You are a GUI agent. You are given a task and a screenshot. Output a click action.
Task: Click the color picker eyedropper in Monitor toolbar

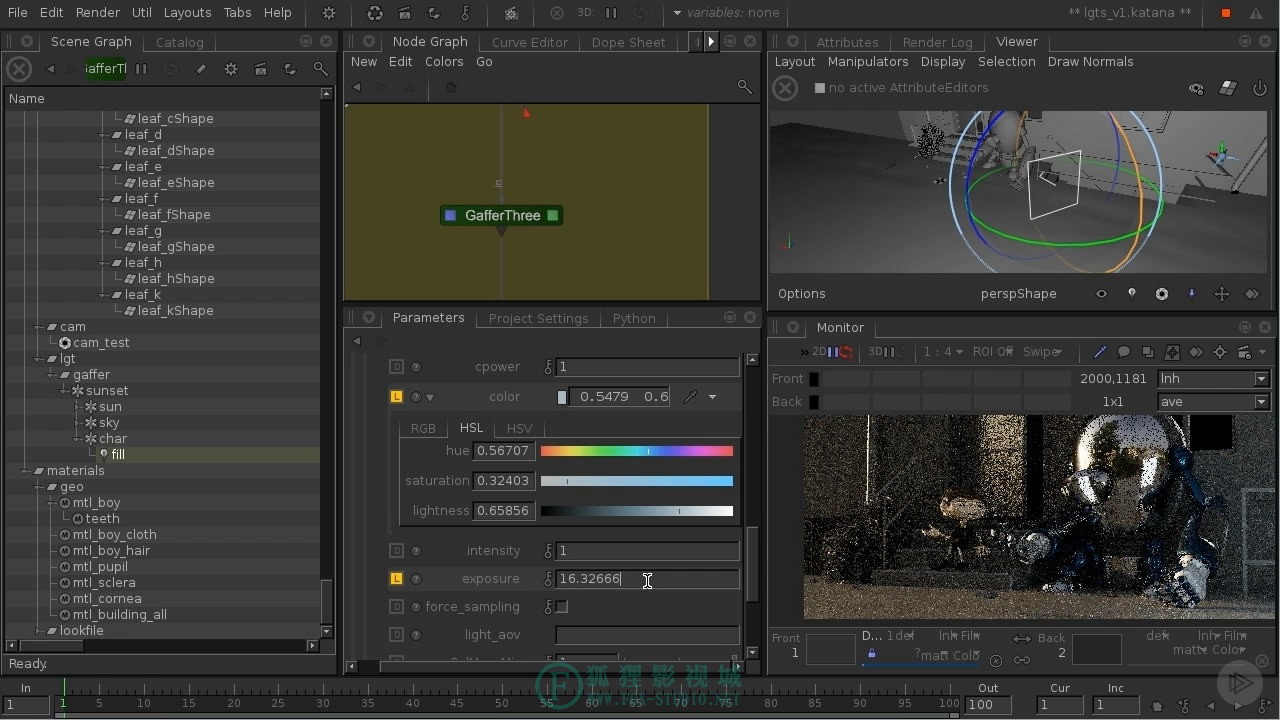coord(1100,352)
